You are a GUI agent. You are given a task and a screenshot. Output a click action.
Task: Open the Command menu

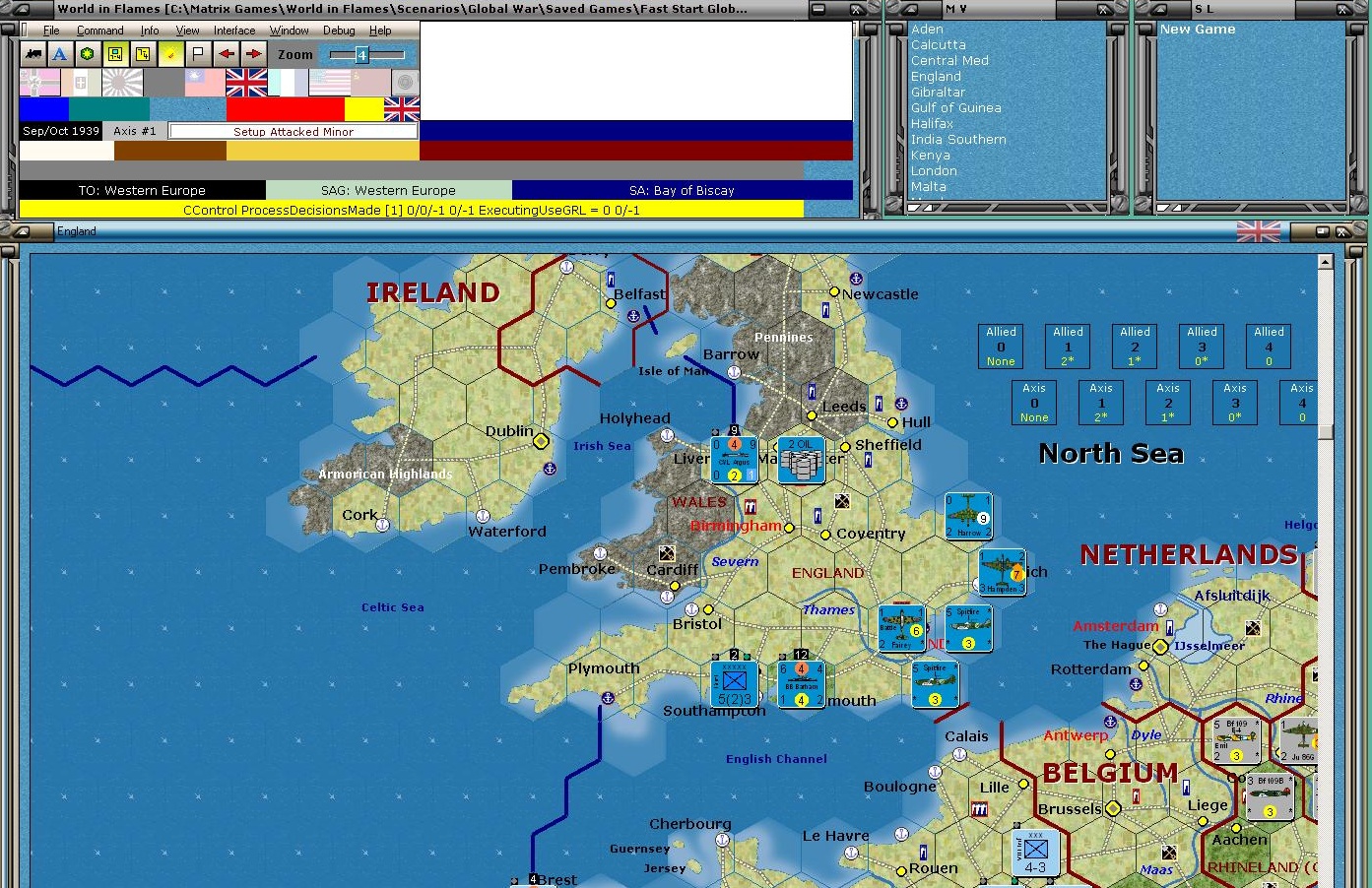tap(99, 31)
